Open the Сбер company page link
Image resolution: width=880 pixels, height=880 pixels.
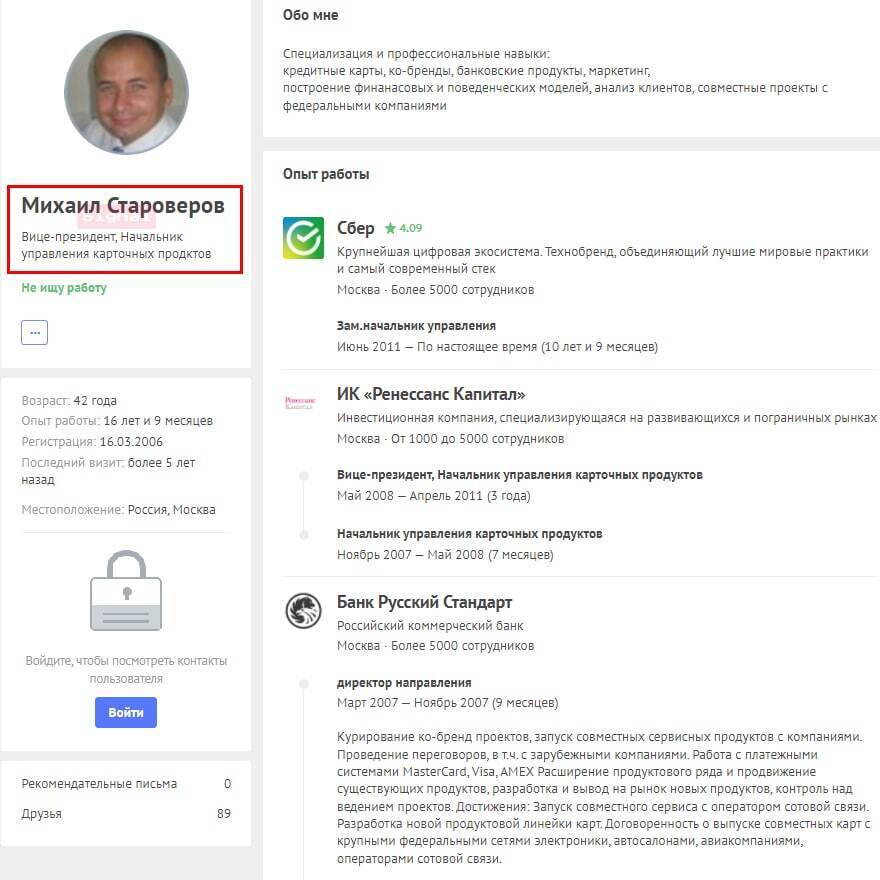point(356,228)
